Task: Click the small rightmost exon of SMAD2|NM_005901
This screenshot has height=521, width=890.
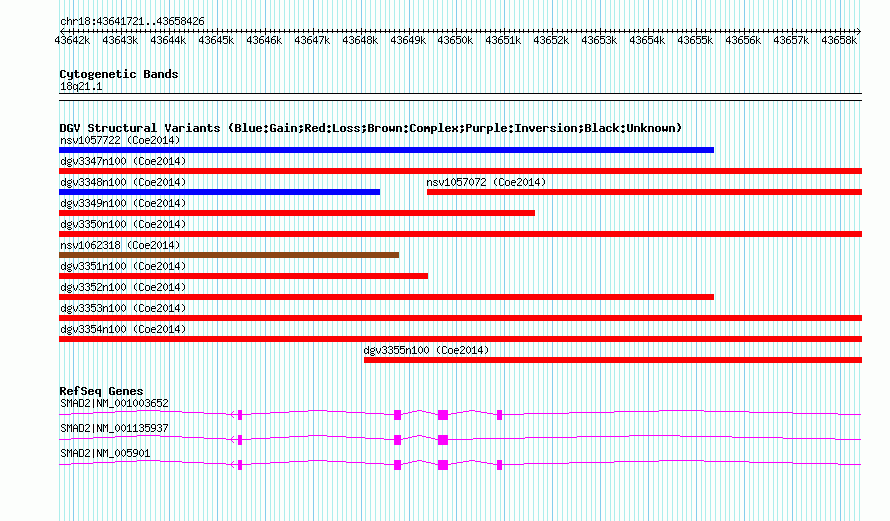Action: pyautogui.click(x=499, y=465)
